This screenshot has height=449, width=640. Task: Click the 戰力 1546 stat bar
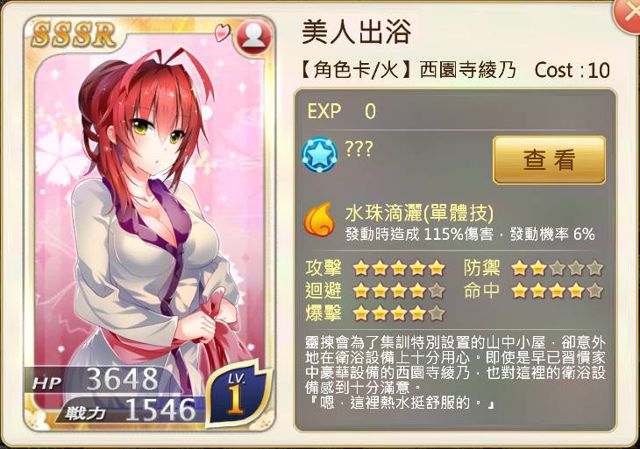point(131,409)
